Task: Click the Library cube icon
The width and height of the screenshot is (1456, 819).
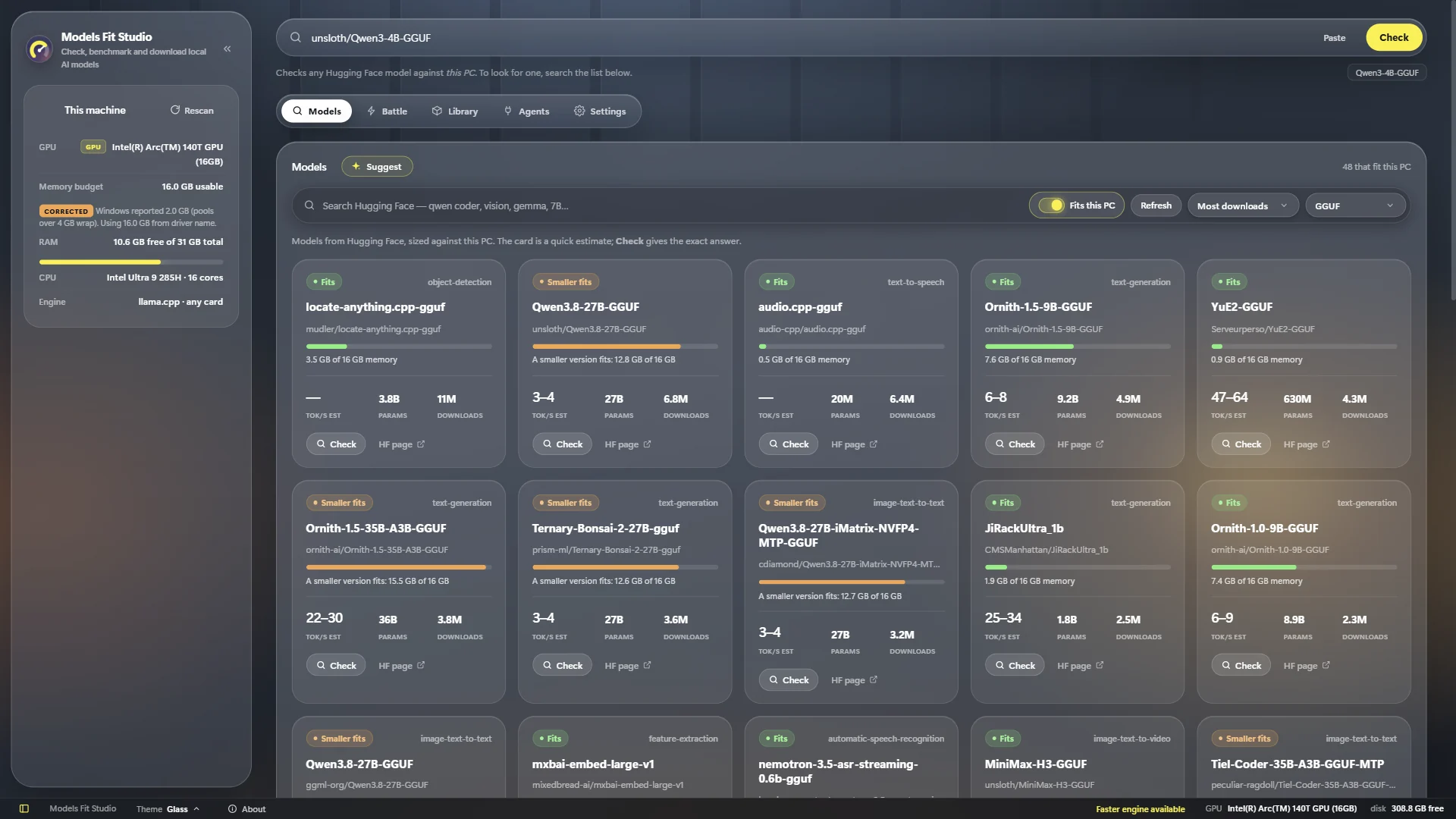Action: click(x=437, y=111)
